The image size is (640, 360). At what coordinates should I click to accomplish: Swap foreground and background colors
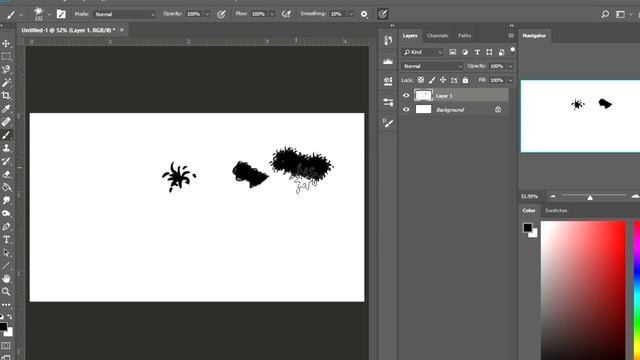pyautogui.click(x=9, y=317)
